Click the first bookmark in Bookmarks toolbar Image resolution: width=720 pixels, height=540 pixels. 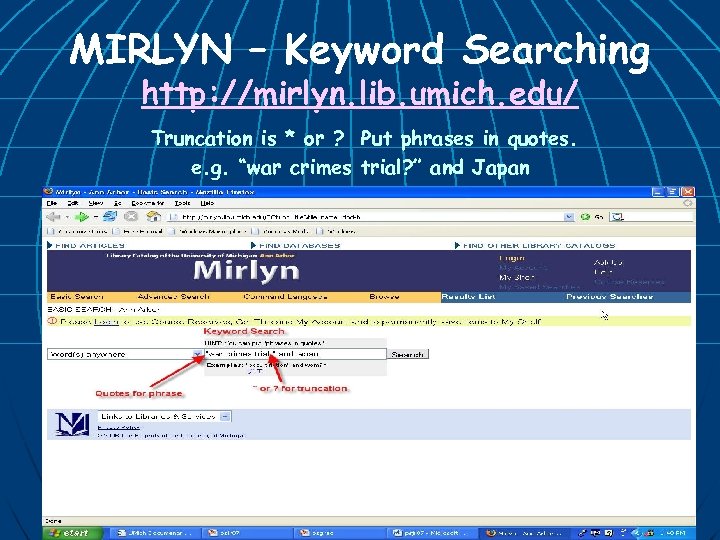pyautogui.click(x=77, y=231)
